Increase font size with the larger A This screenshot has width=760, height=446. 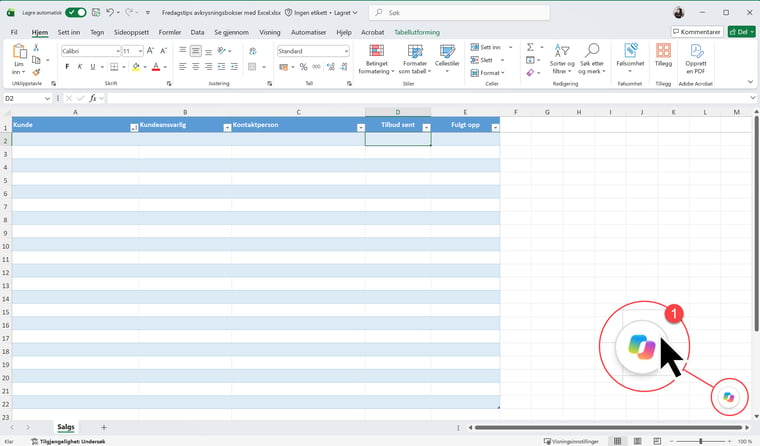[150, 50]
